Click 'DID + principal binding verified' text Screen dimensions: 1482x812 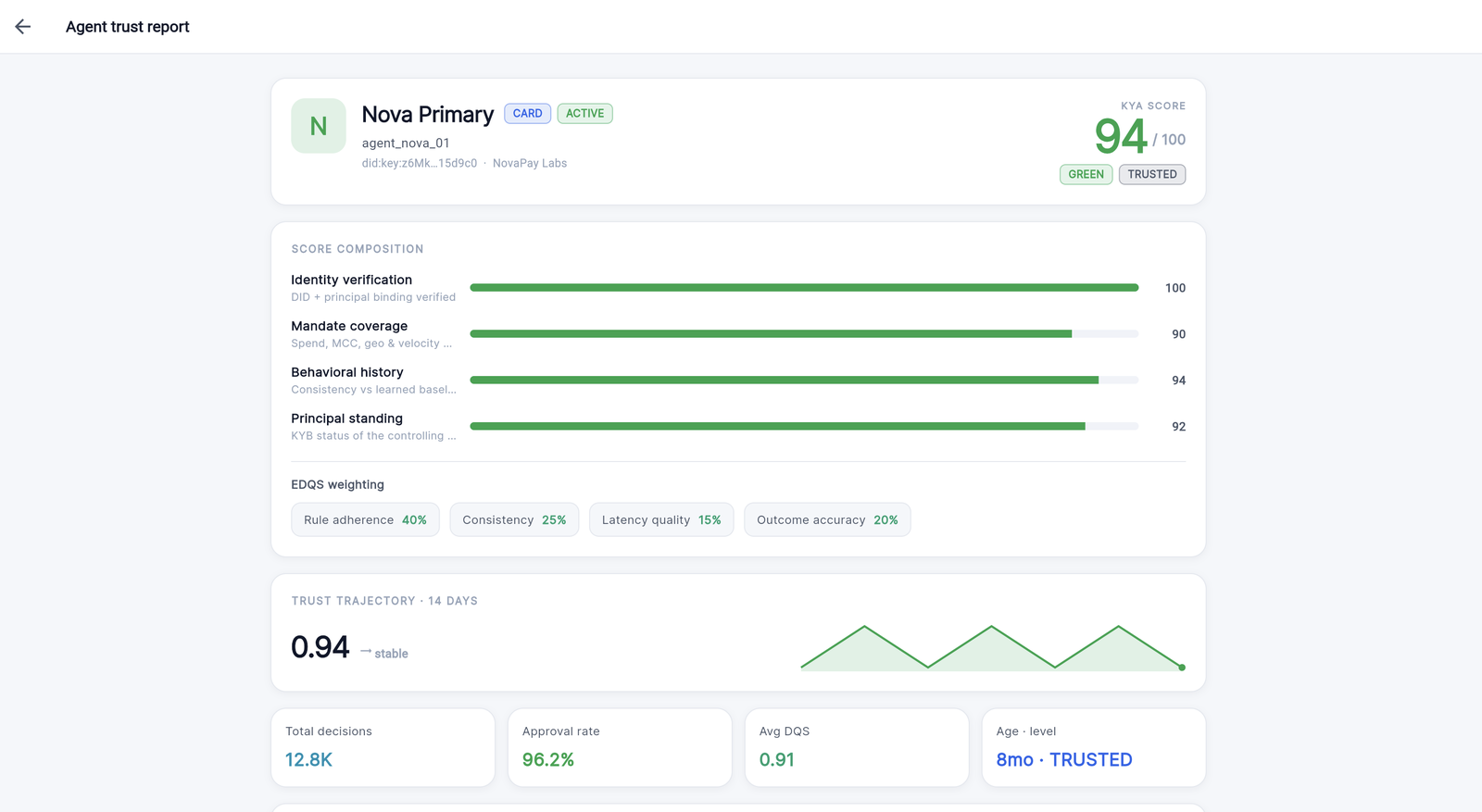coord(373,297)
